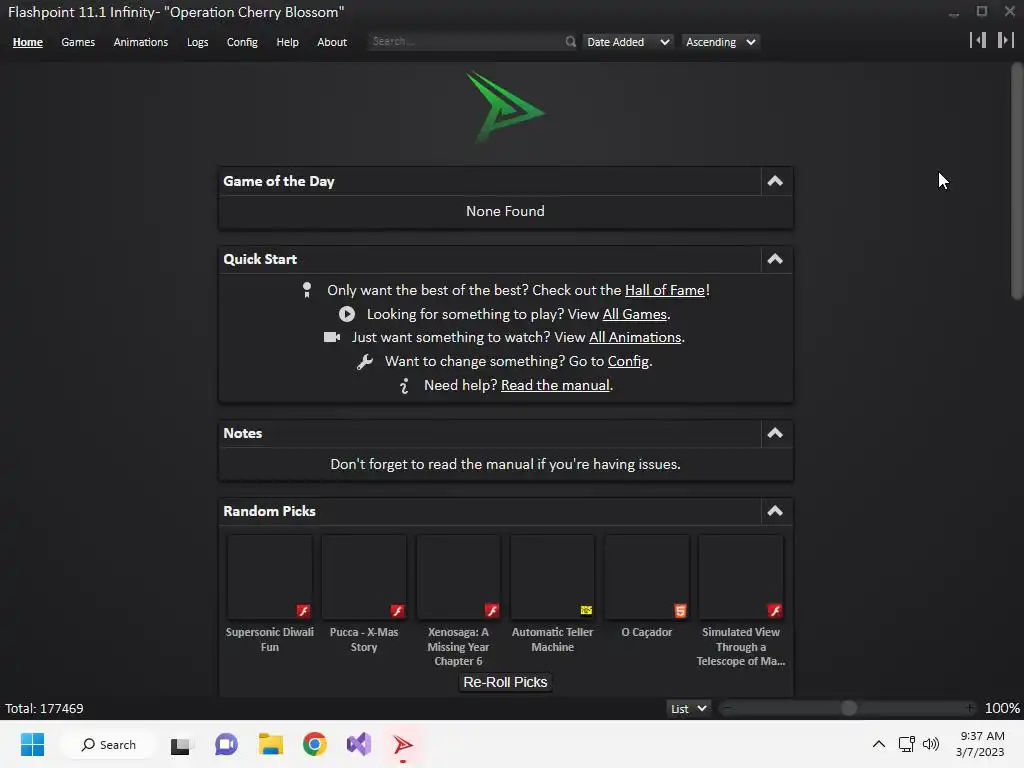Follow the Read the manual link
The height and width of the screenshot is (768, 1024).
tap(555, 385)
